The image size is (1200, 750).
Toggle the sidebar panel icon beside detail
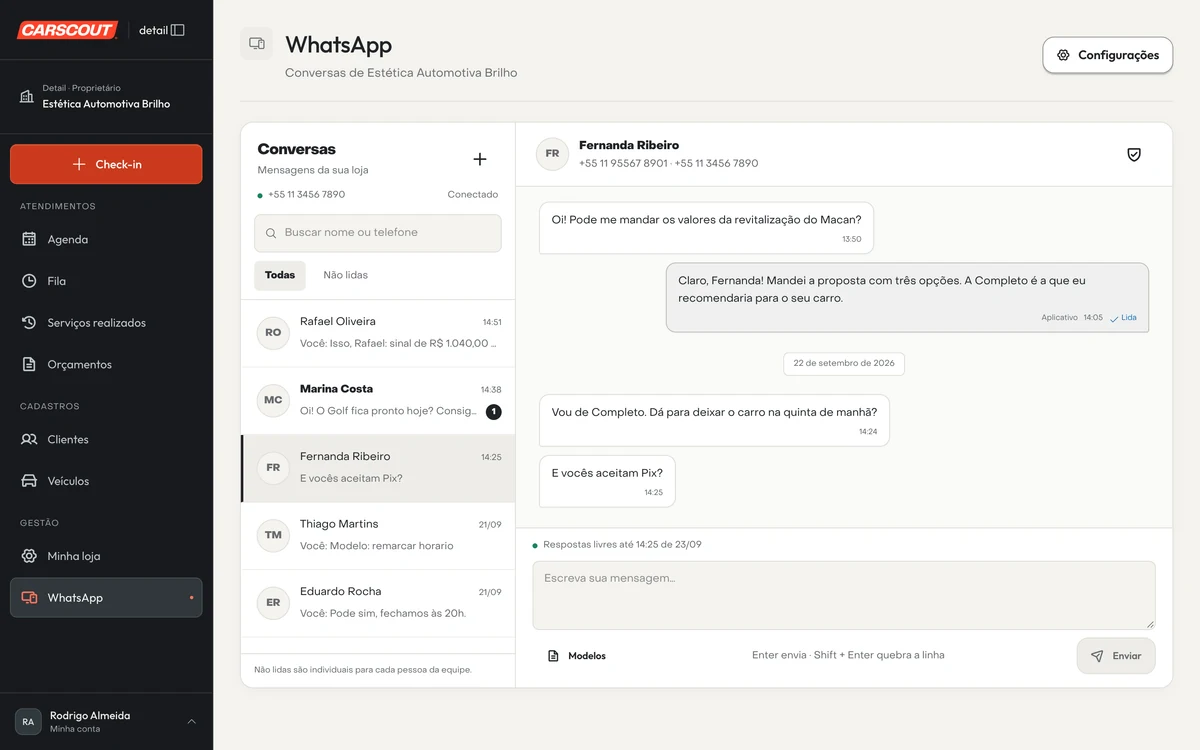(178, 30)
